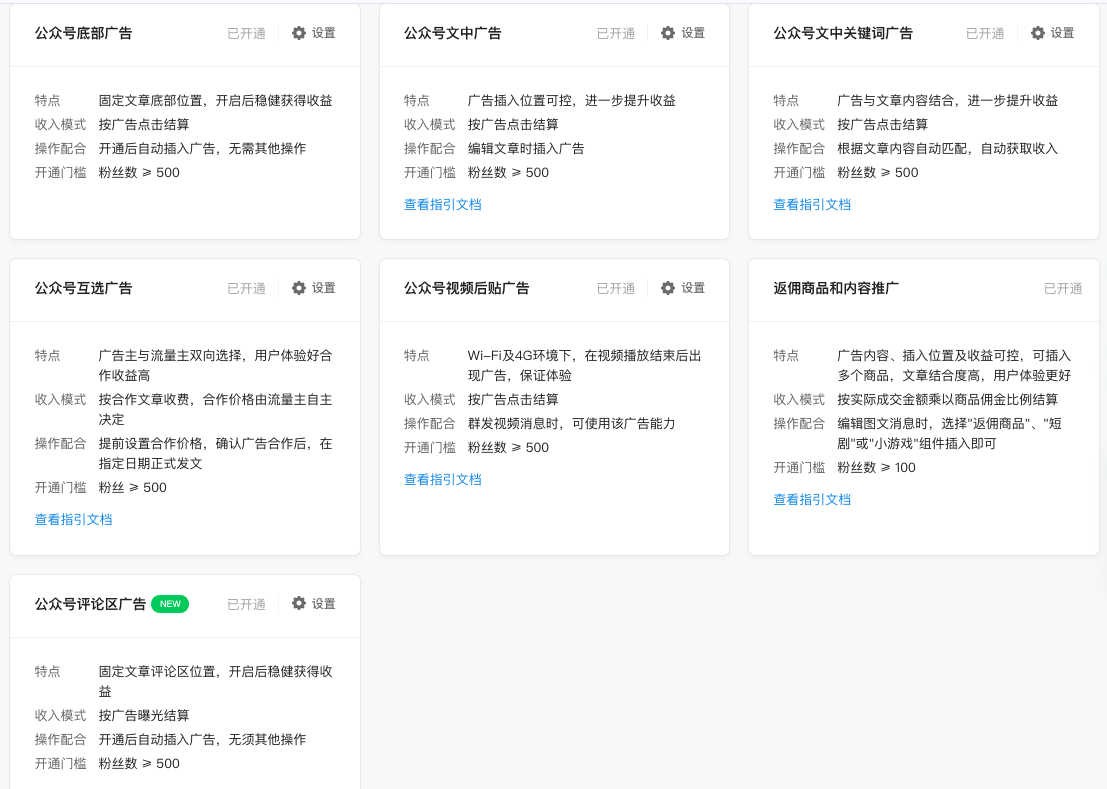Open settings gear for 公众号底部广告
This screenshot has height=789, width=1107.
(299, 33)
